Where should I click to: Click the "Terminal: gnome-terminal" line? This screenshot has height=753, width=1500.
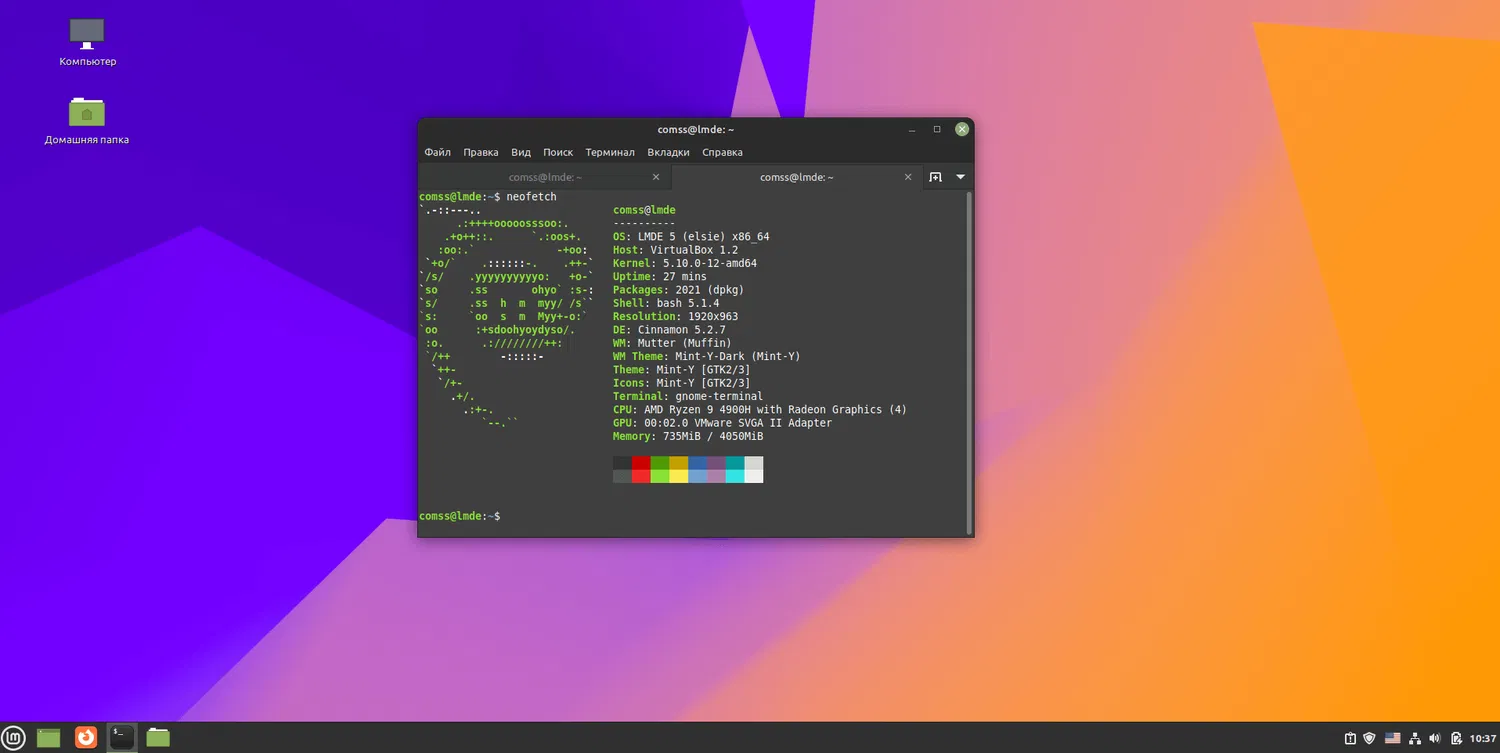pyautogui.click(x=688, y=397)
